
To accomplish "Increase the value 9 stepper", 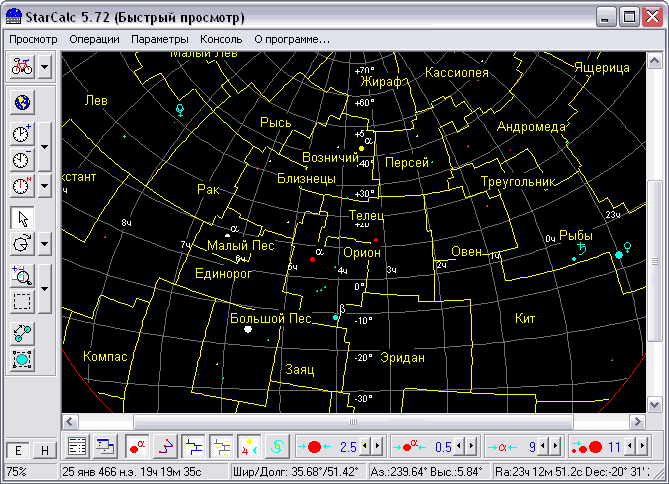I will click(x=556, y=446).
